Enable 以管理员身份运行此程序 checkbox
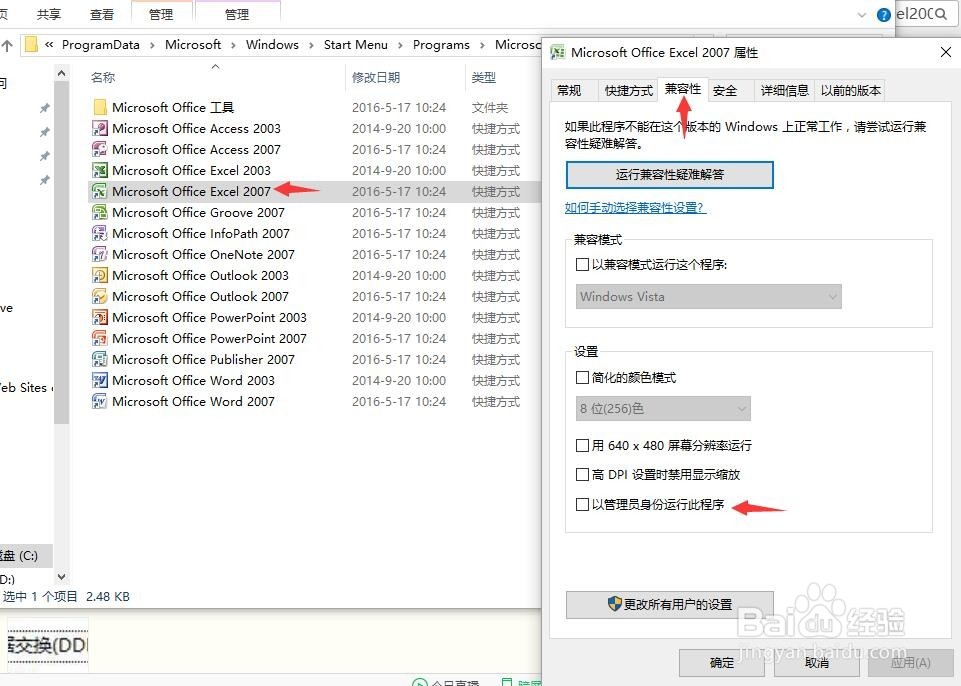Screen dimensions: 961x686 click(581, 505)
